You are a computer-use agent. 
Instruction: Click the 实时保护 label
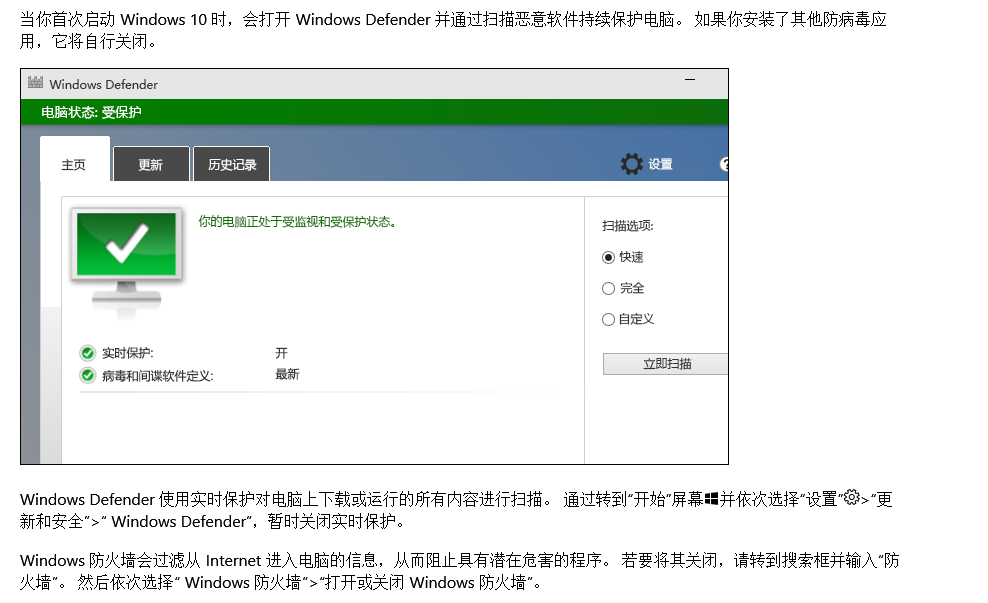point(128,353)
